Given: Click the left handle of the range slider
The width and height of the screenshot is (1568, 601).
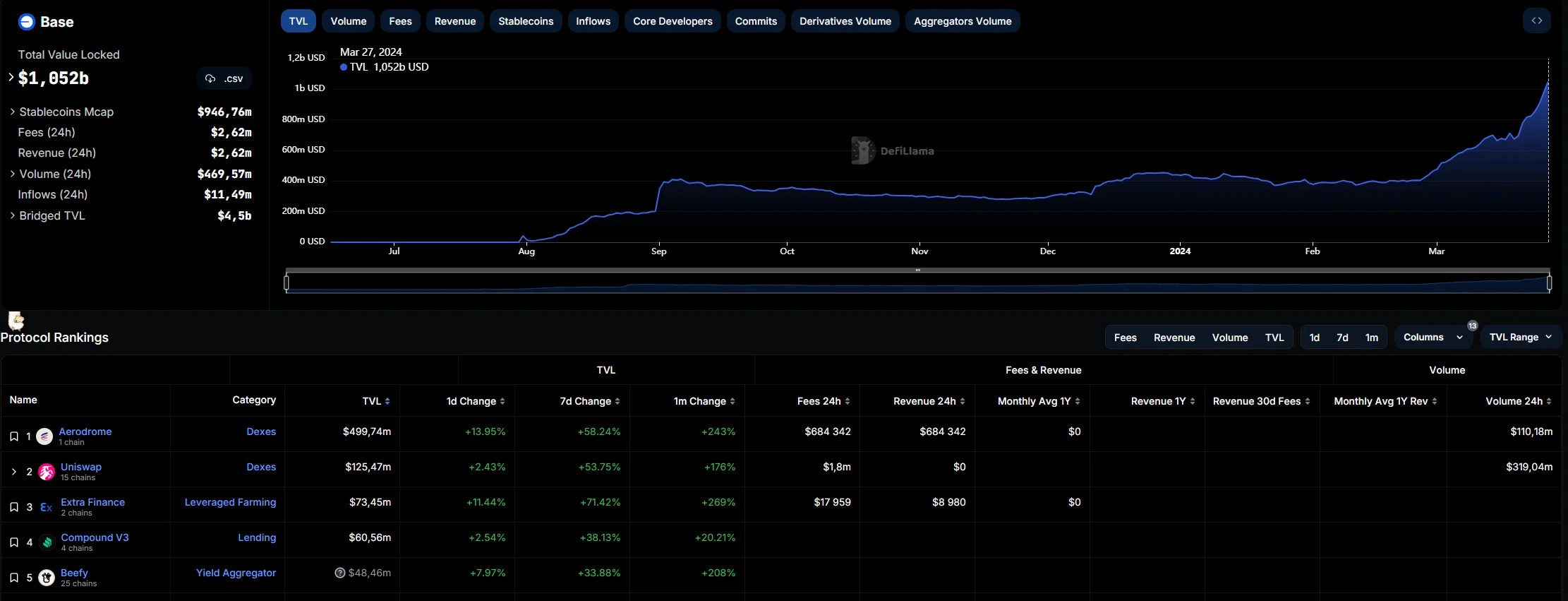Looking at the screenshot, I should (287, 283).
